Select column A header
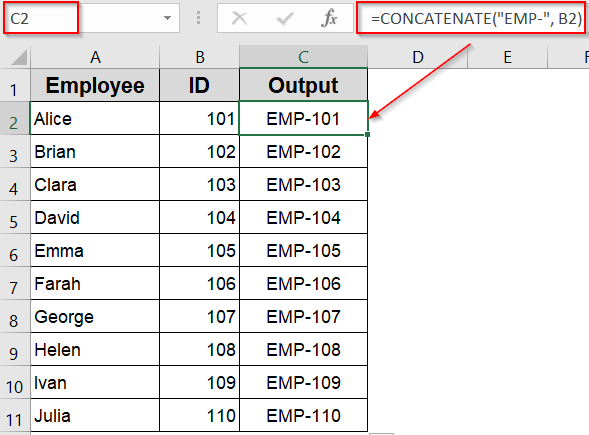This screenshot has width=589, height=435. click(x=95, y=57)
